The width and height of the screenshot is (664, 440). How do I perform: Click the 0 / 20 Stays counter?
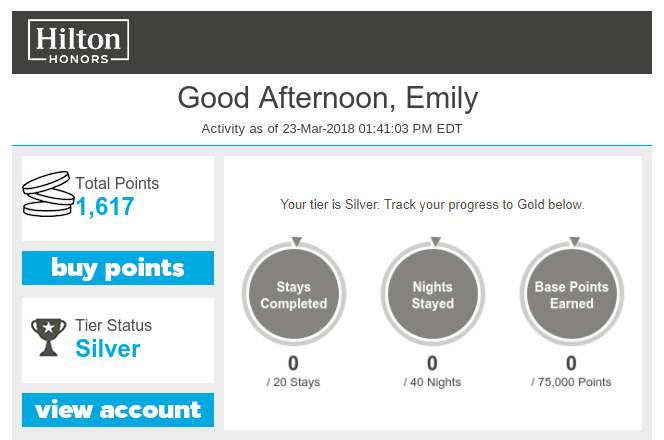point(294,371)
